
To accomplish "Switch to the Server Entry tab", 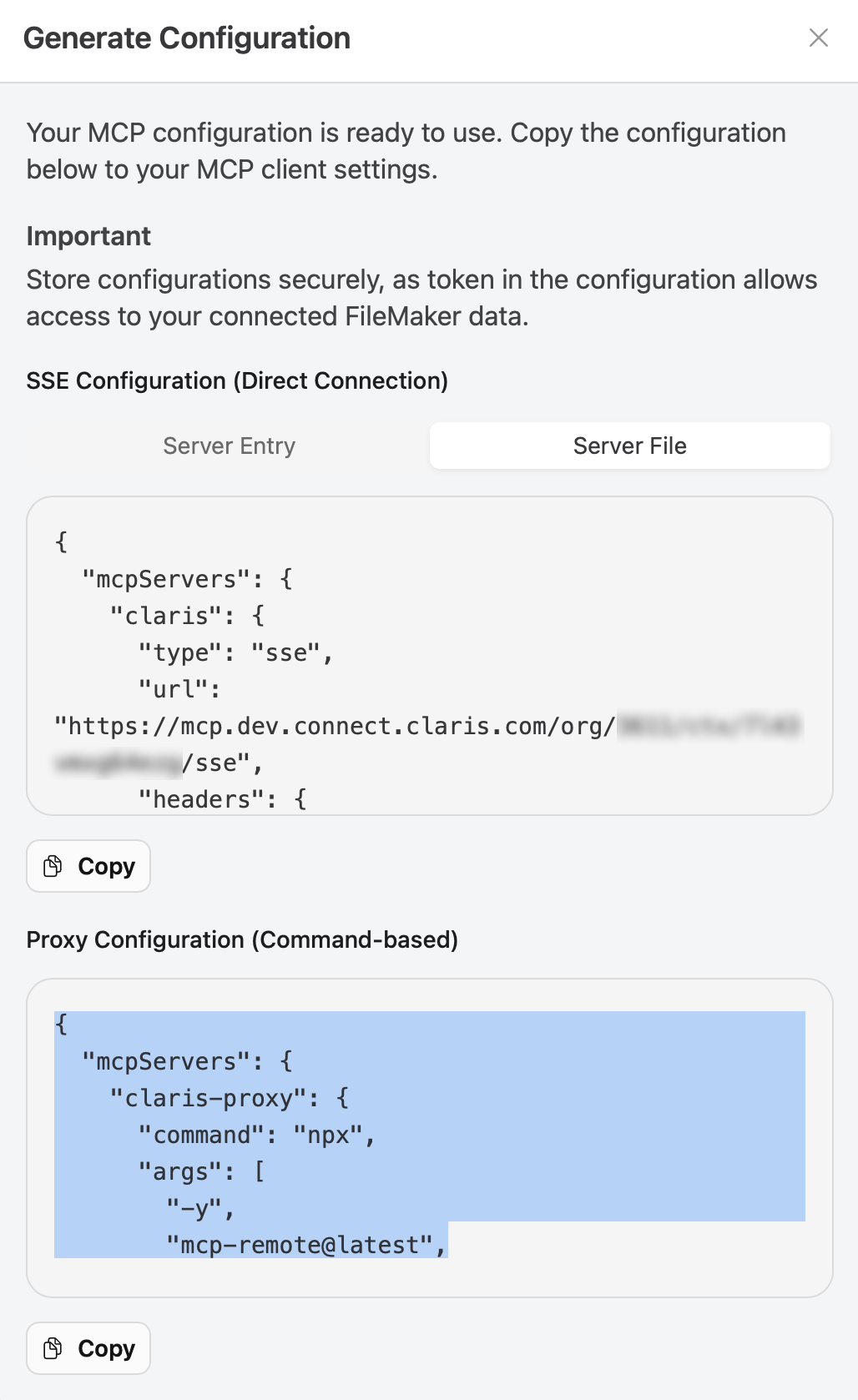I will click(229, 446).
